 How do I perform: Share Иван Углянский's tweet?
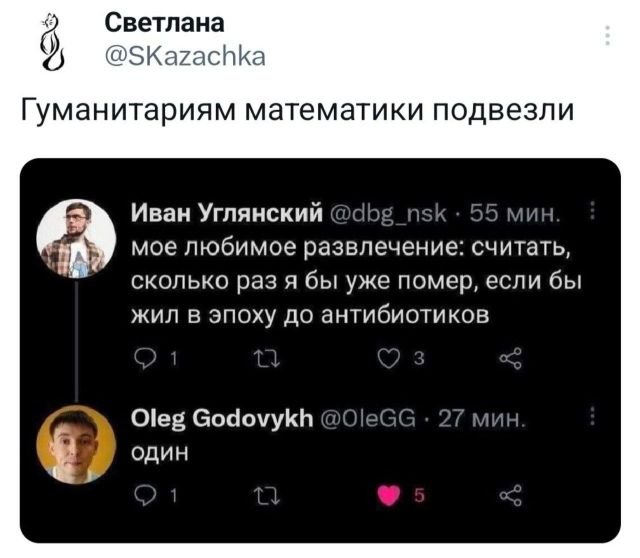tap(514, 361)
